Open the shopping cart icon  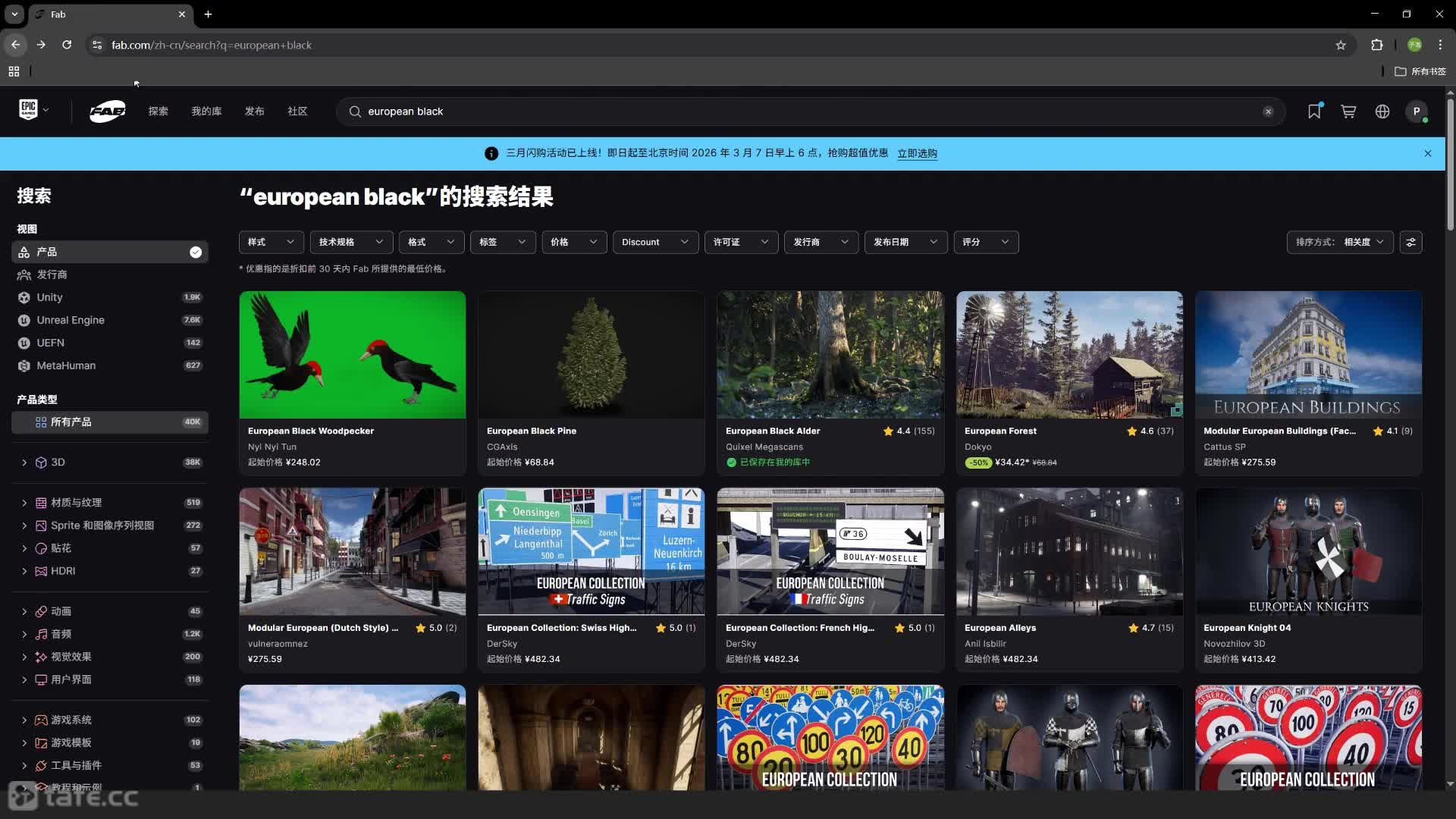tap(1348, 111)
